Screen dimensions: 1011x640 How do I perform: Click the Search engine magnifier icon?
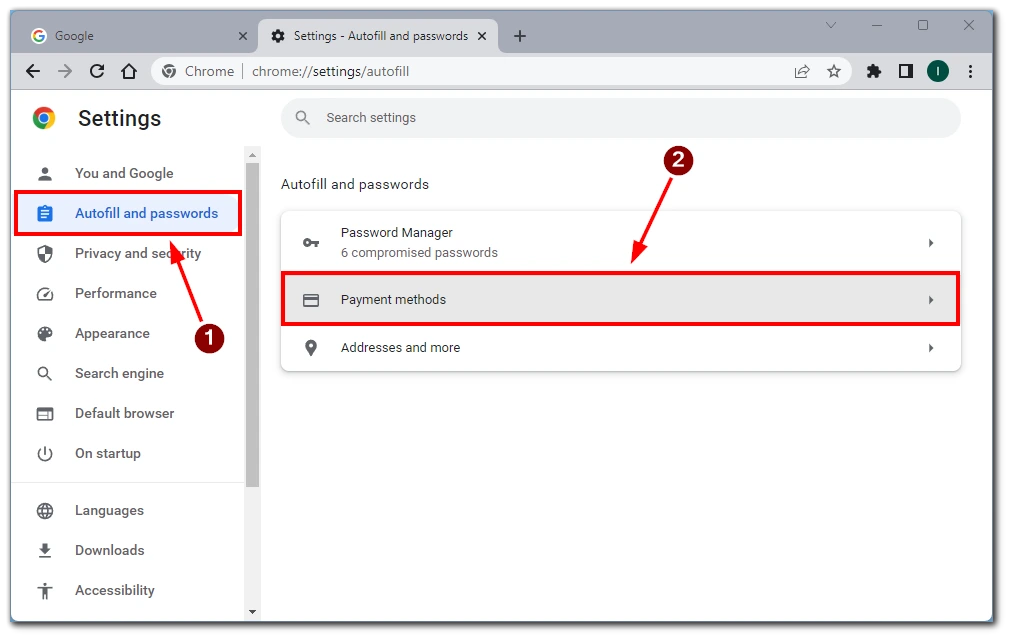[x=44, y=374]
